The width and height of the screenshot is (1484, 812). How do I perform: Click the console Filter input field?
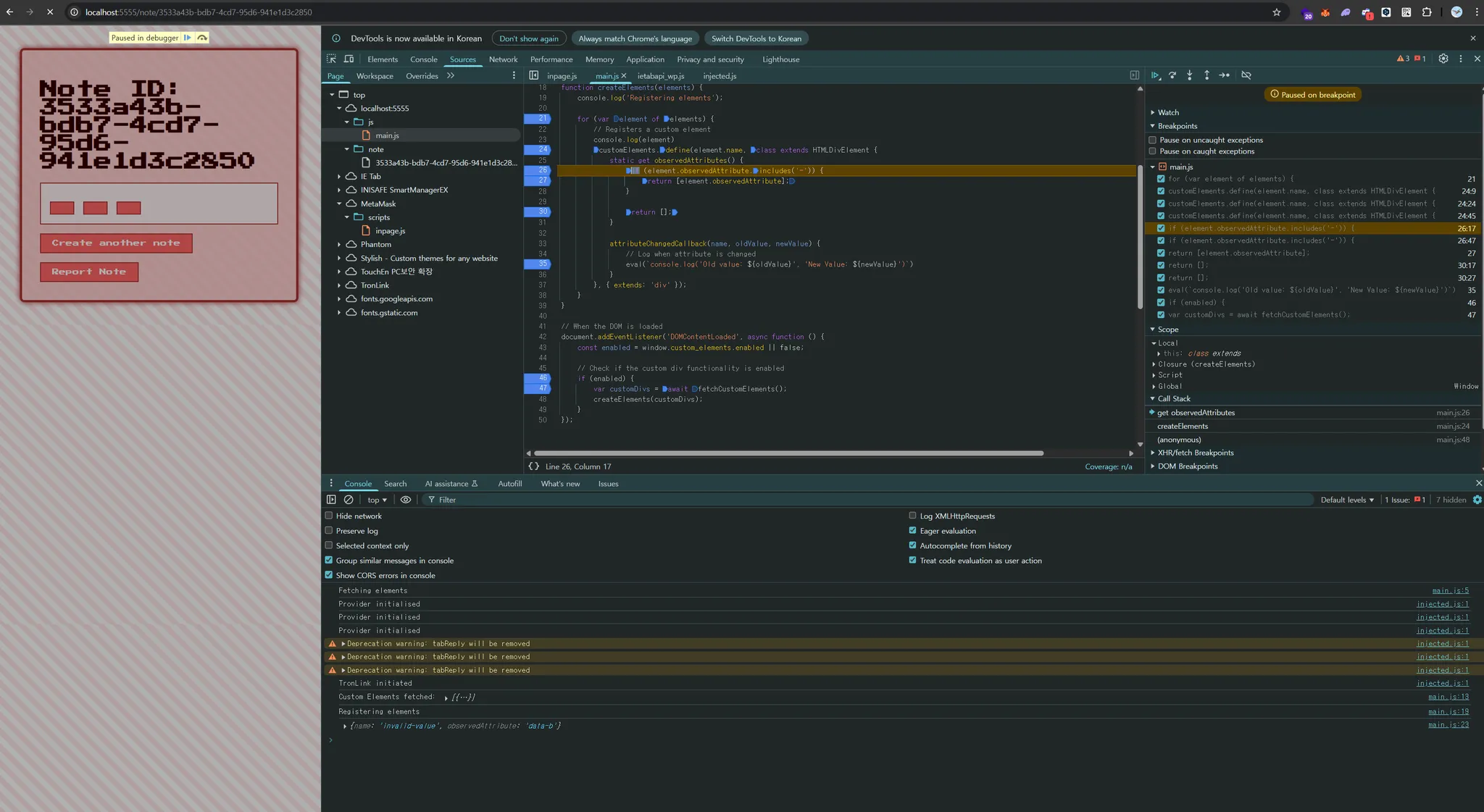[507, 500]
